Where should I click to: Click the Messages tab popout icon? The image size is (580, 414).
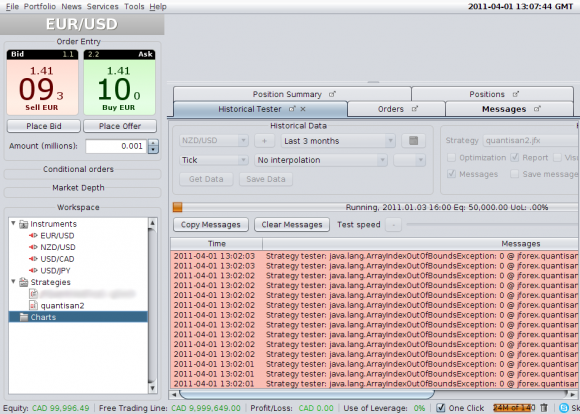[537, 109]
